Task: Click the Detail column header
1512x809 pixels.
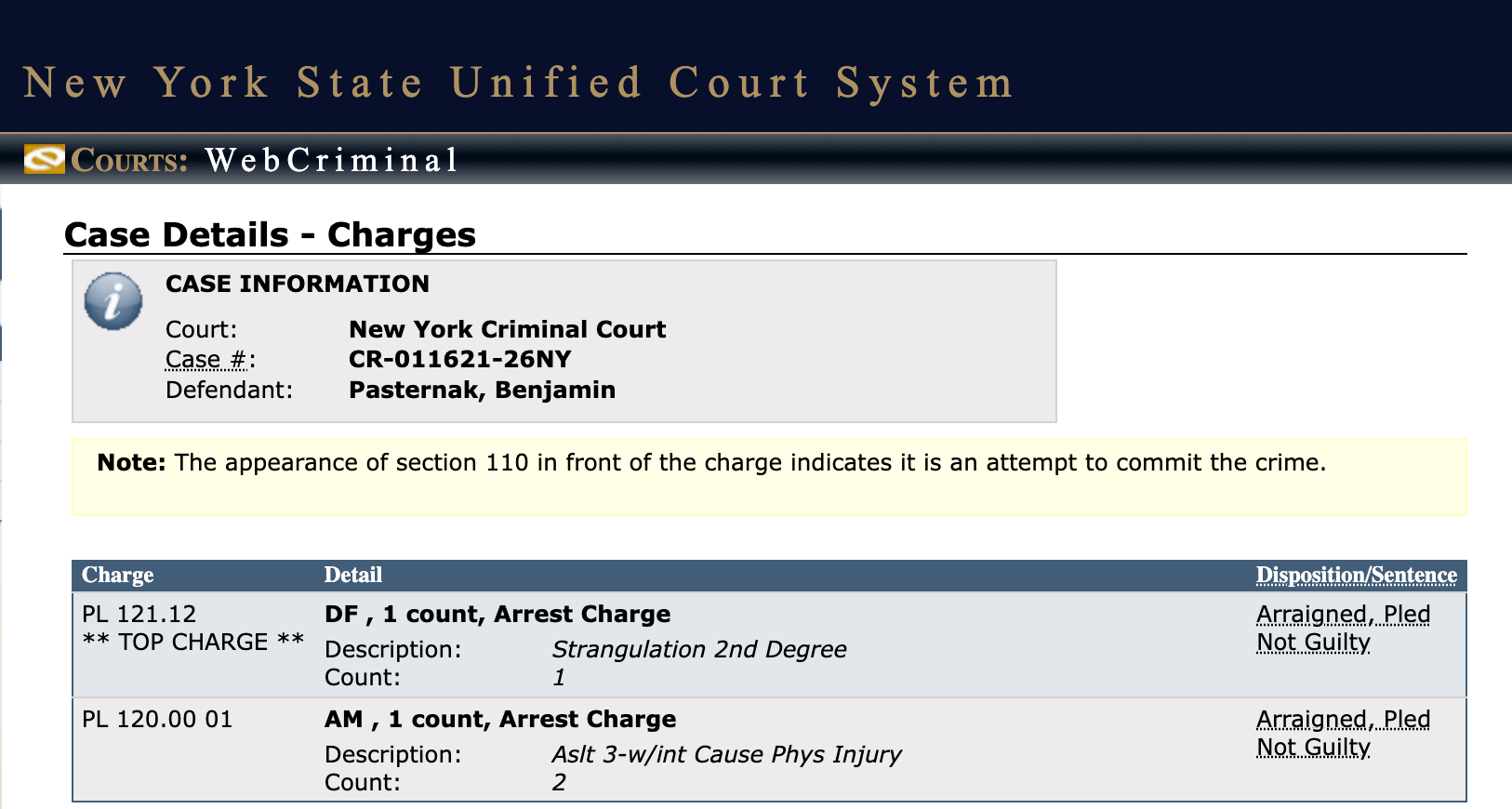Action: pos(353,576)
